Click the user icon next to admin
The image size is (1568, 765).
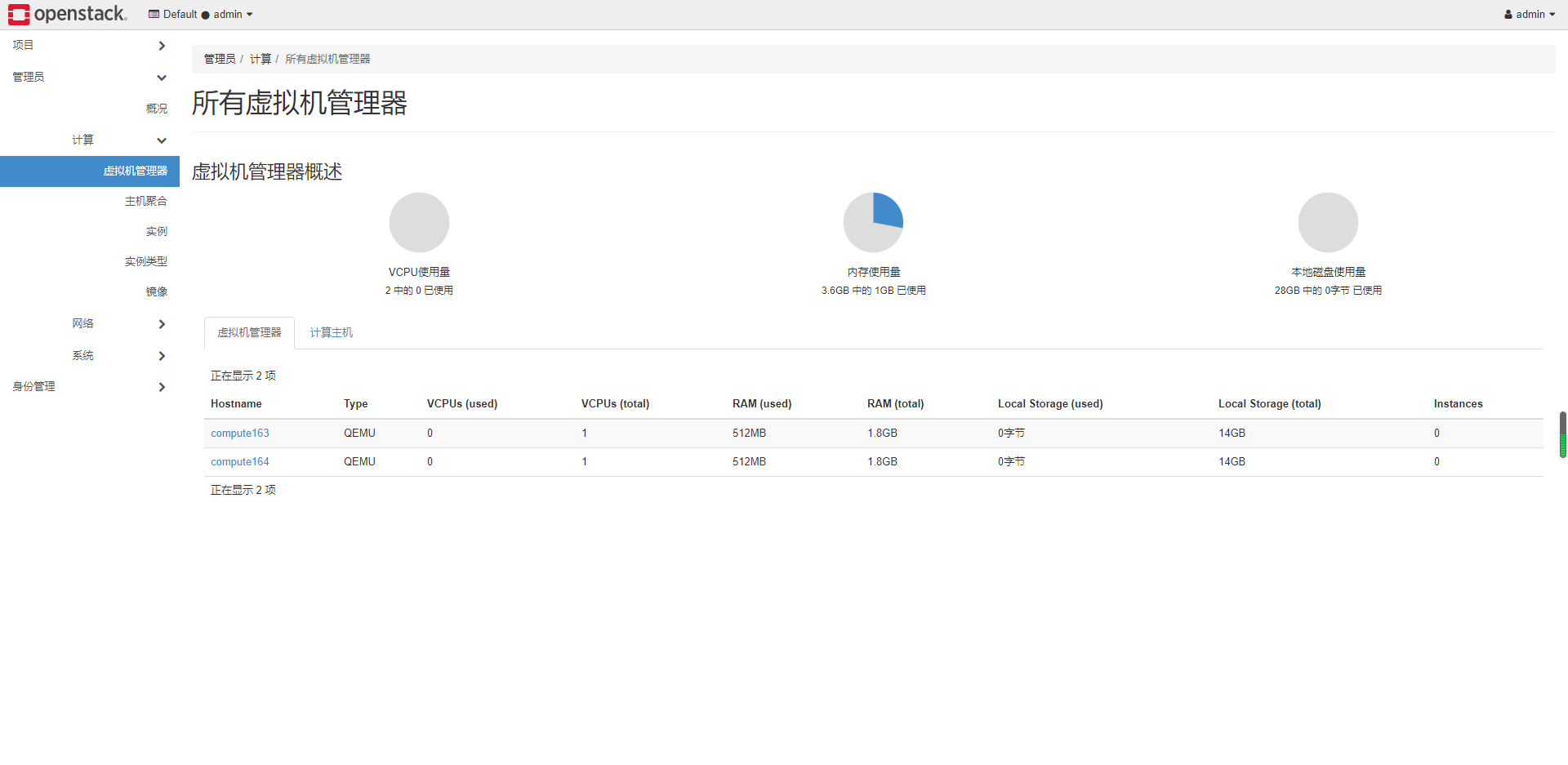coord(1508,14)
